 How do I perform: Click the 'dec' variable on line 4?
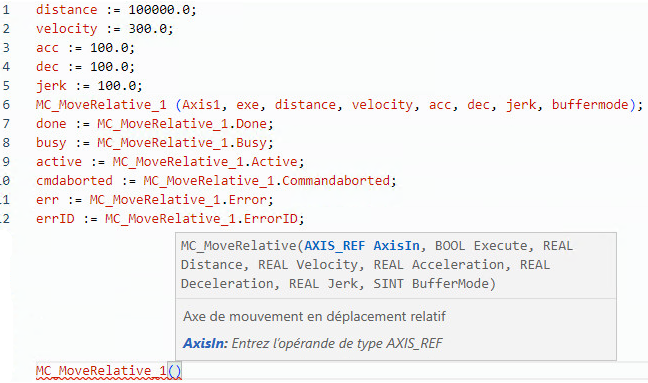48,67
